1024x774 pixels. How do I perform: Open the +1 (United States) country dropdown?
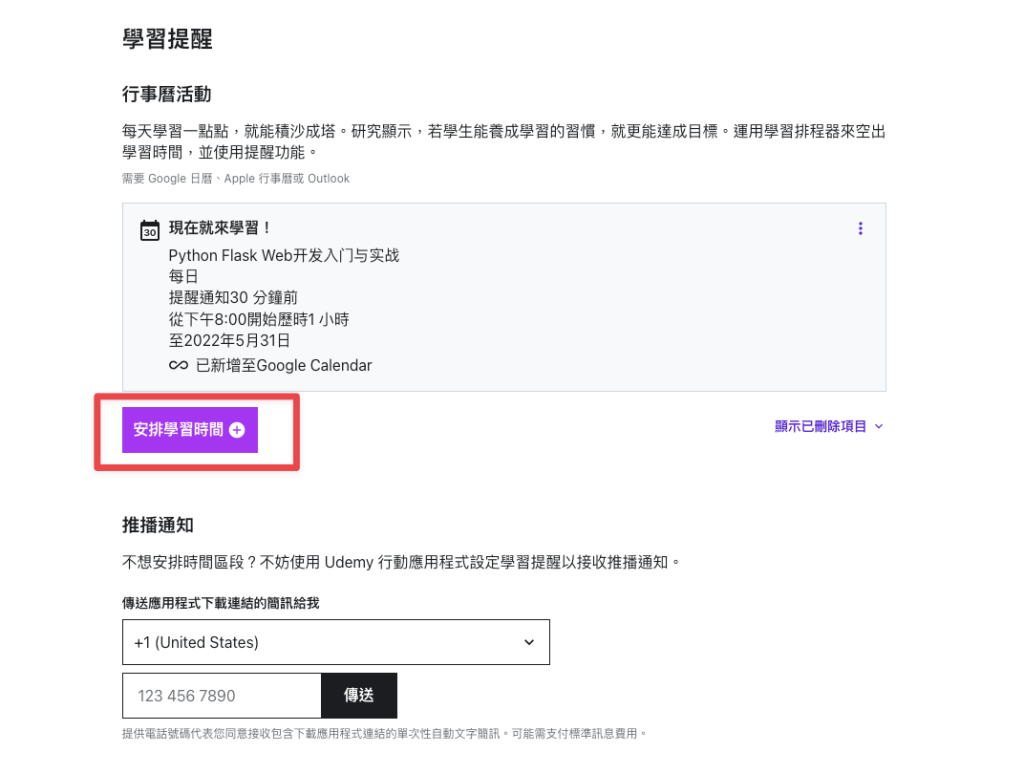click(335, 642)
